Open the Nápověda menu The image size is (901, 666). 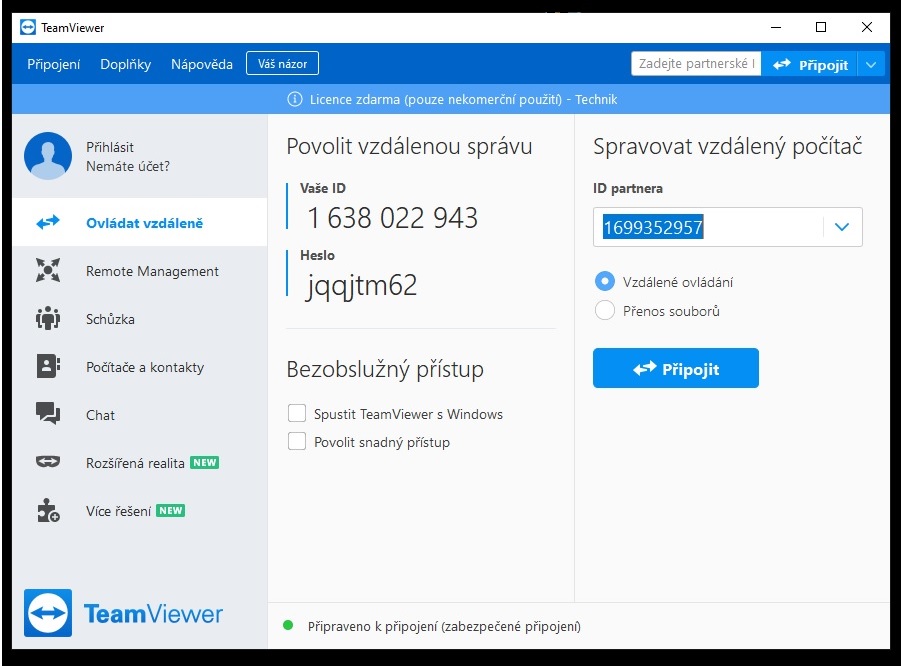point(202,64)
